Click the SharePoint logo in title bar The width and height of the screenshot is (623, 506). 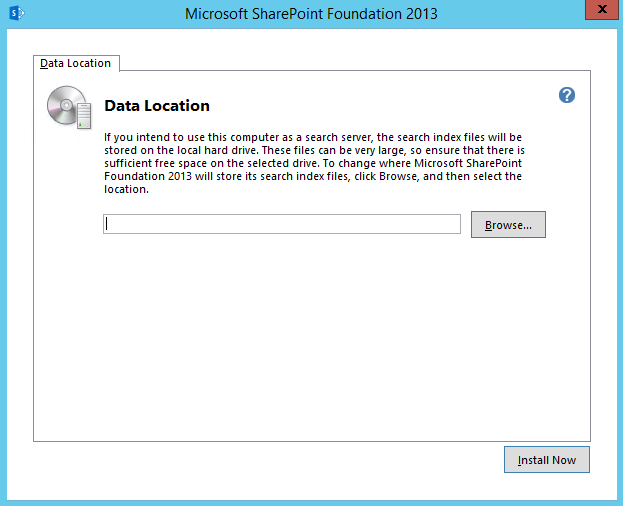point(17,13)
